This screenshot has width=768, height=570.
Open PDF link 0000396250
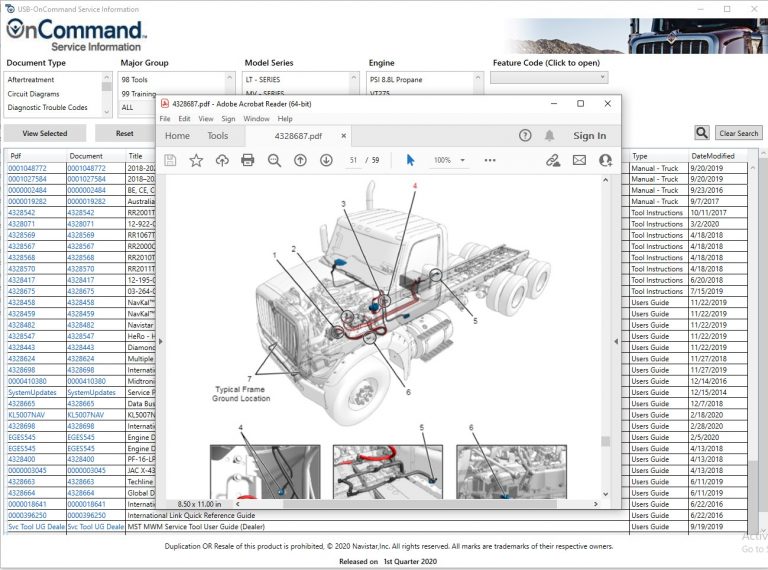point(27,515)
